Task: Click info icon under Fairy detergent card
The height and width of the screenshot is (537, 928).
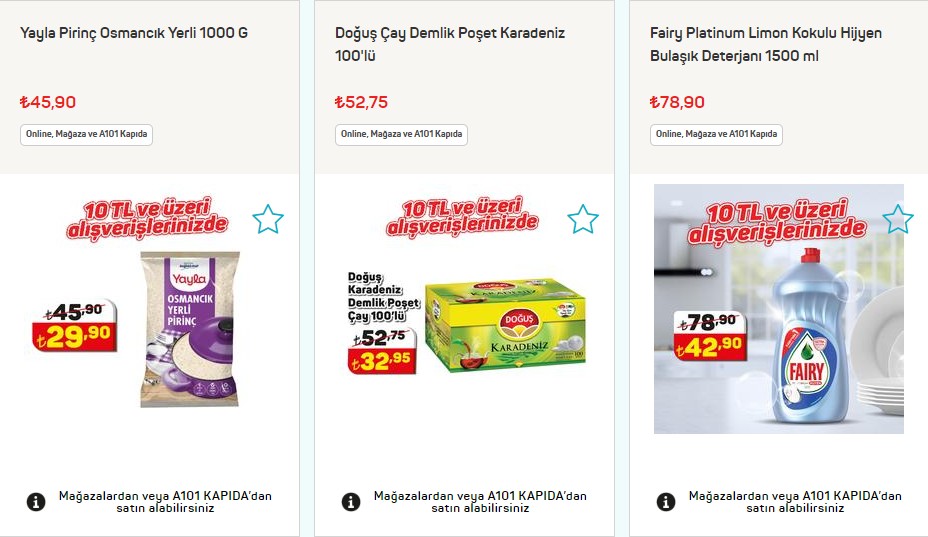Action: click(666, 502)
